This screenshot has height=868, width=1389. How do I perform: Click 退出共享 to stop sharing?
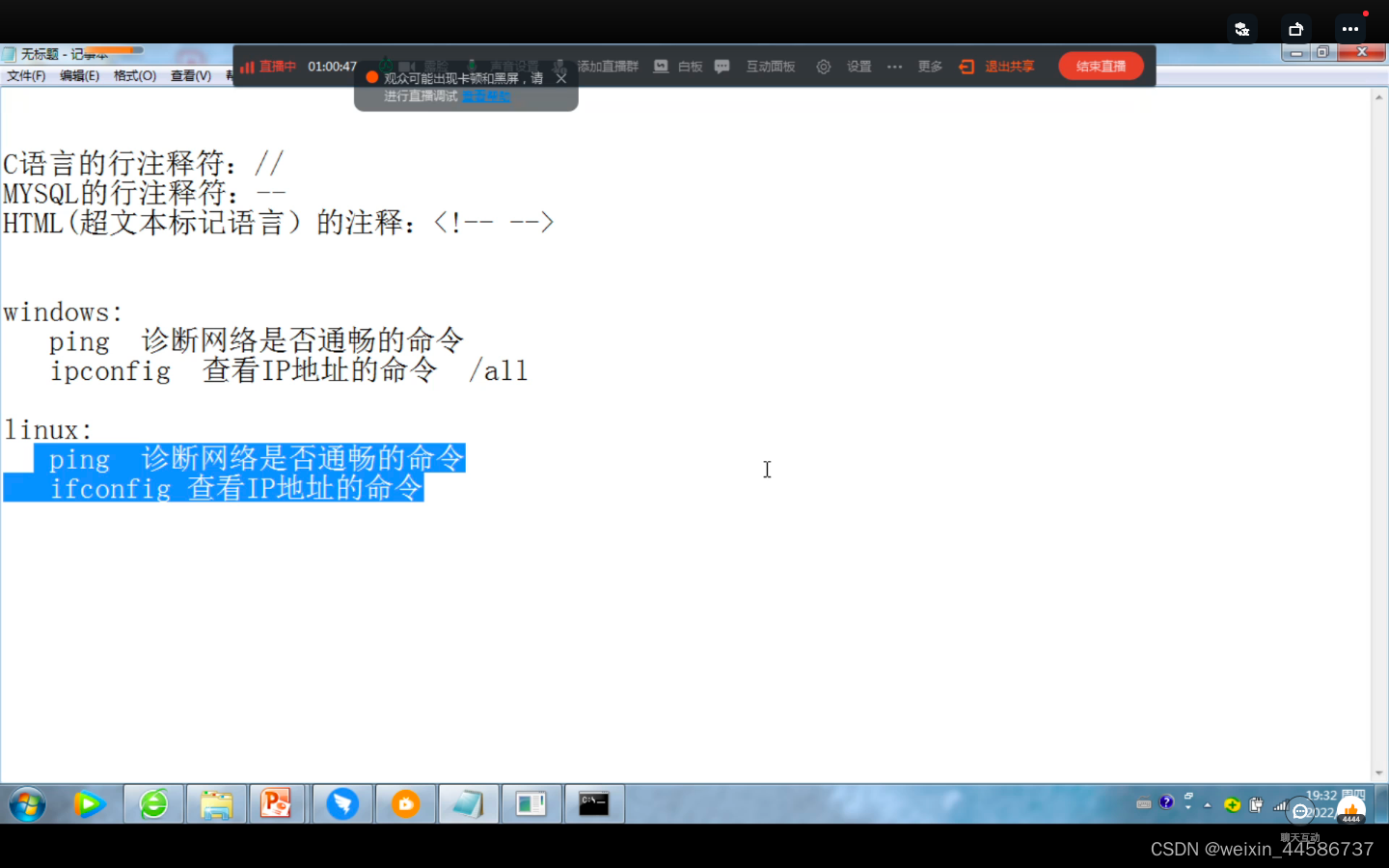click(x=1009, y=67)
